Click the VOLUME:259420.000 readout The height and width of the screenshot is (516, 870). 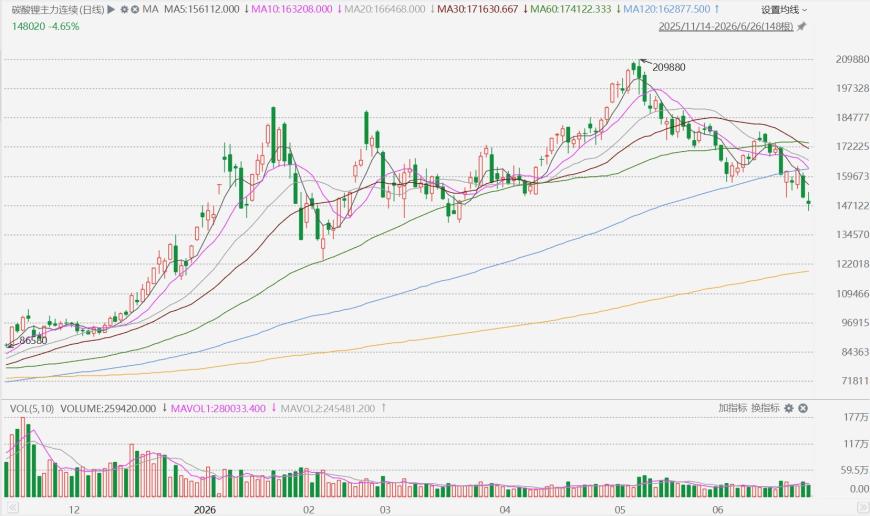tap(108, 408)
